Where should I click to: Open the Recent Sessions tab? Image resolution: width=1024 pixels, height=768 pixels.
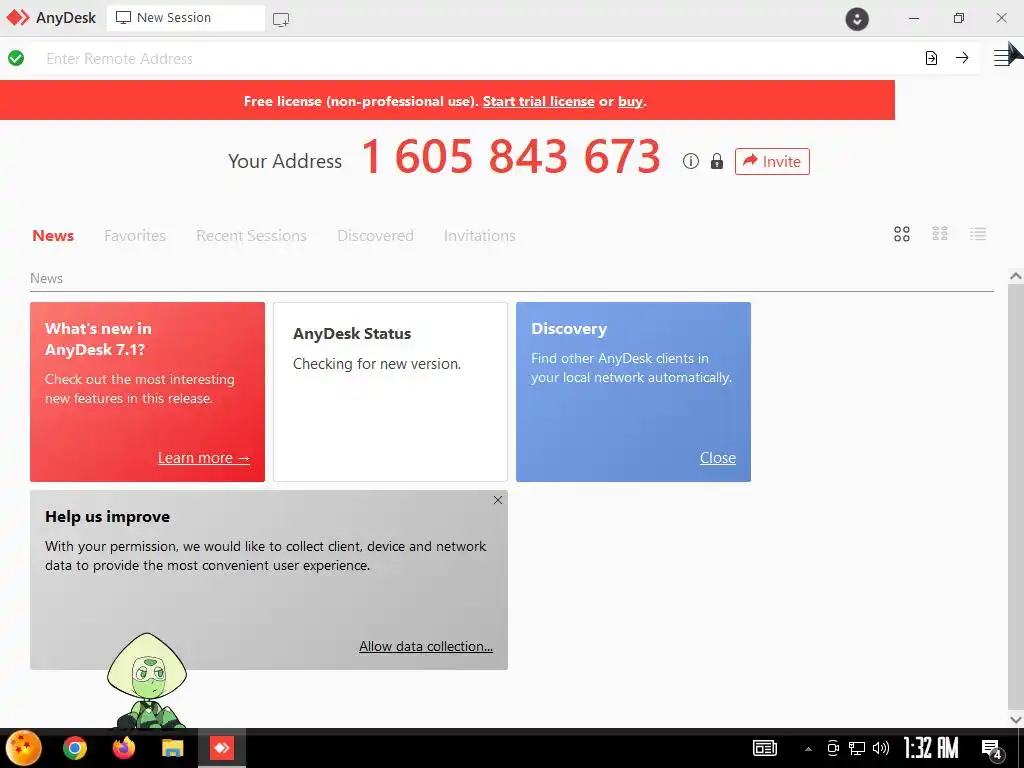(x=251, y=236)
